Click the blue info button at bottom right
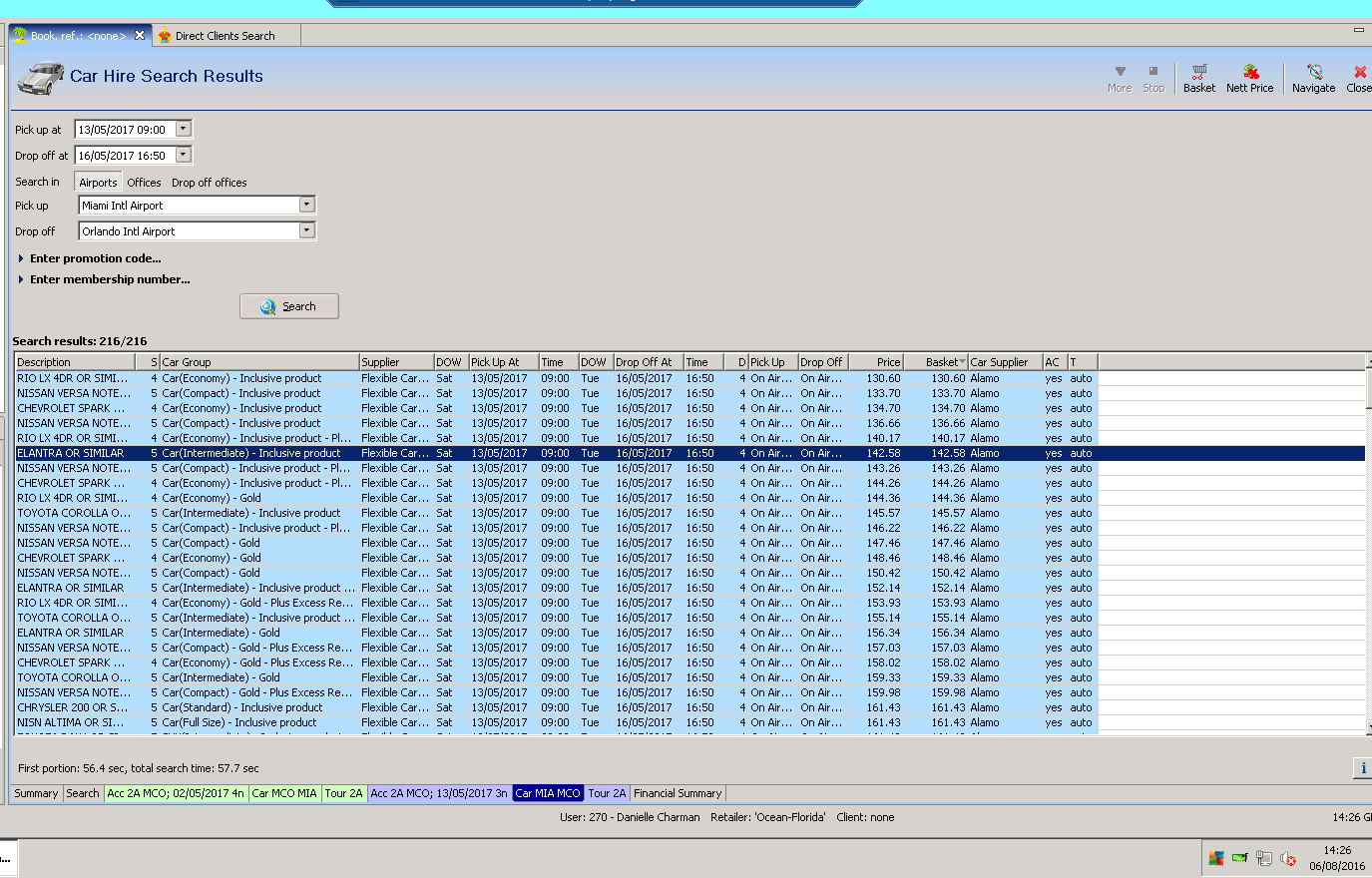This screenshot has width=1372, height=878. coord(1362,767)
